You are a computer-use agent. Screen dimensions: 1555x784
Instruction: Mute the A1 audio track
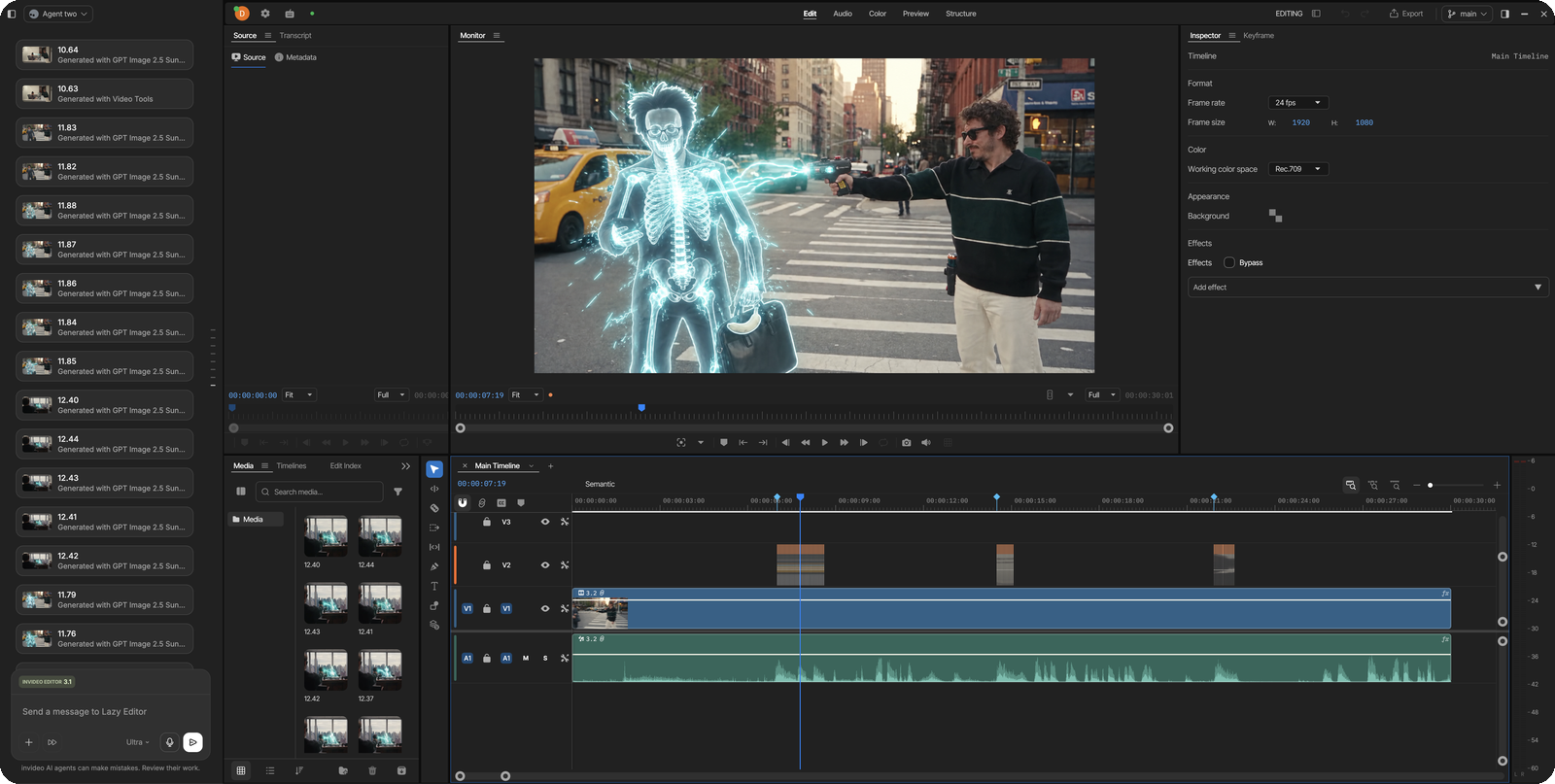(526, 658)
